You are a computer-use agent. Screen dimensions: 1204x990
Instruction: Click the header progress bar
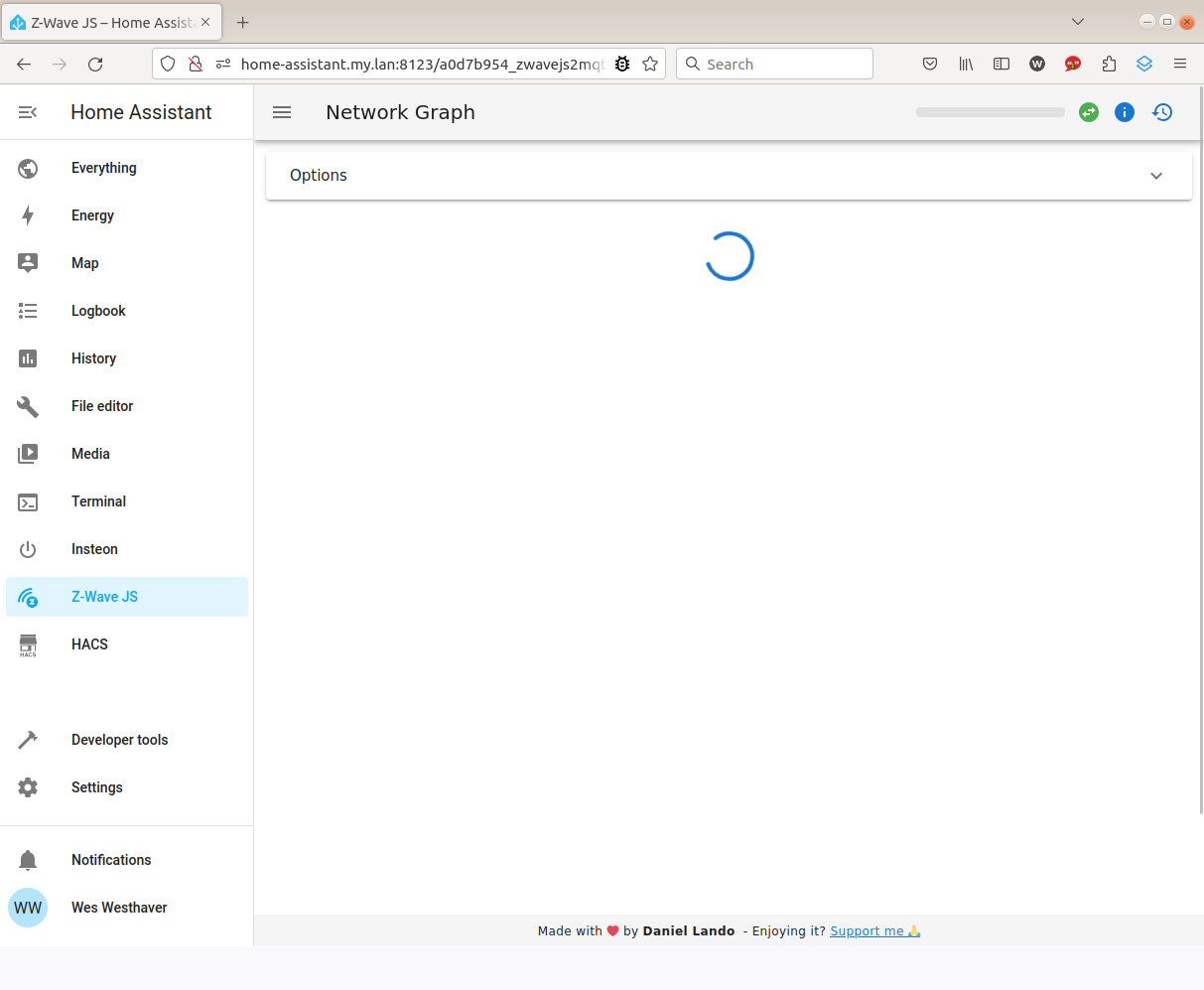tap(991, 112)
